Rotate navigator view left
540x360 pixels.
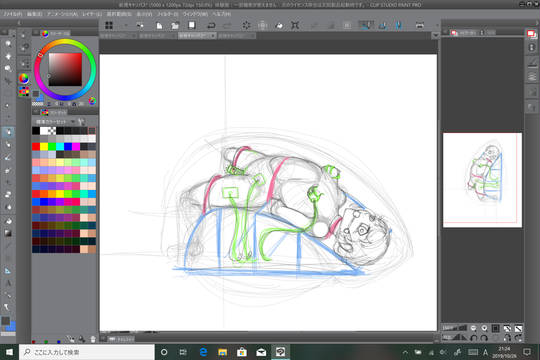click(474, 338)
